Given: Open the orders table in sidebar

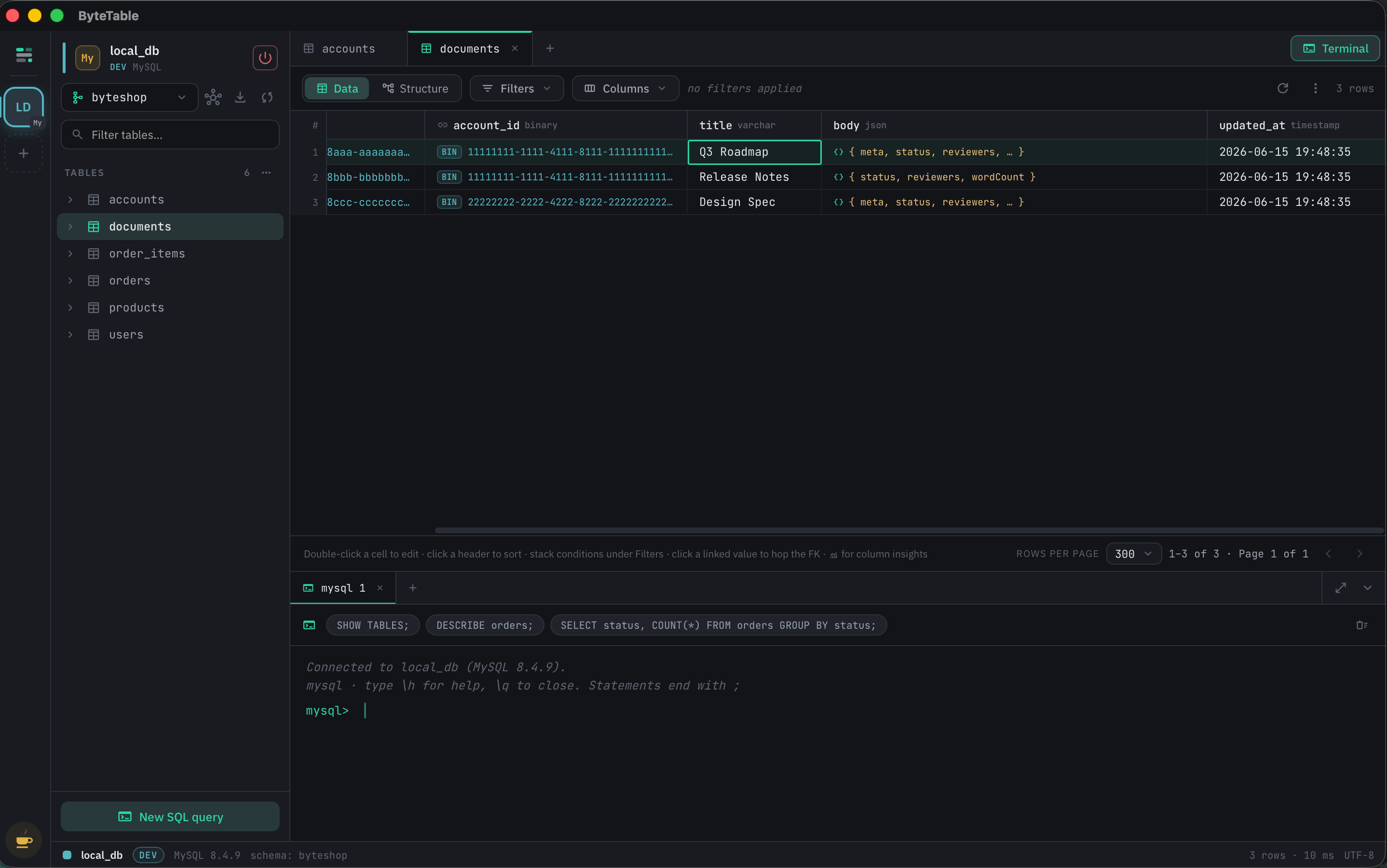Looking at the screenshot, I should tap(170, 281).
